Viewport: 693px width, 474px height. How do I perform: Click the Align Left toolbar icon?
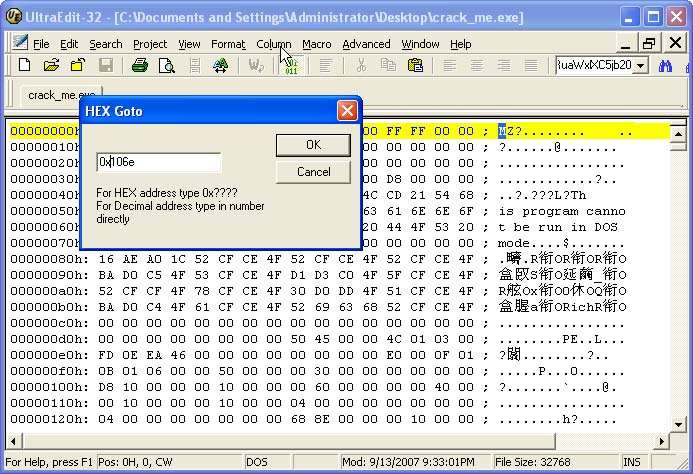(449, 65)
